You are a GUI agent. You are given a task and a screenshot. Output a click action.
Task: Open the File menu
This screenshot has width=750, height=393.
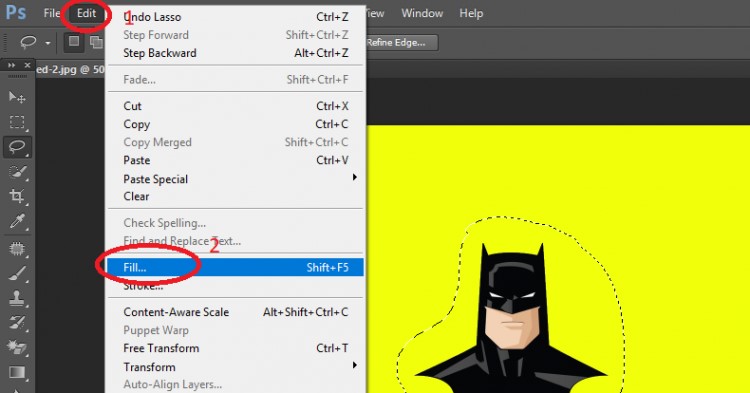[x=51, y=13]
